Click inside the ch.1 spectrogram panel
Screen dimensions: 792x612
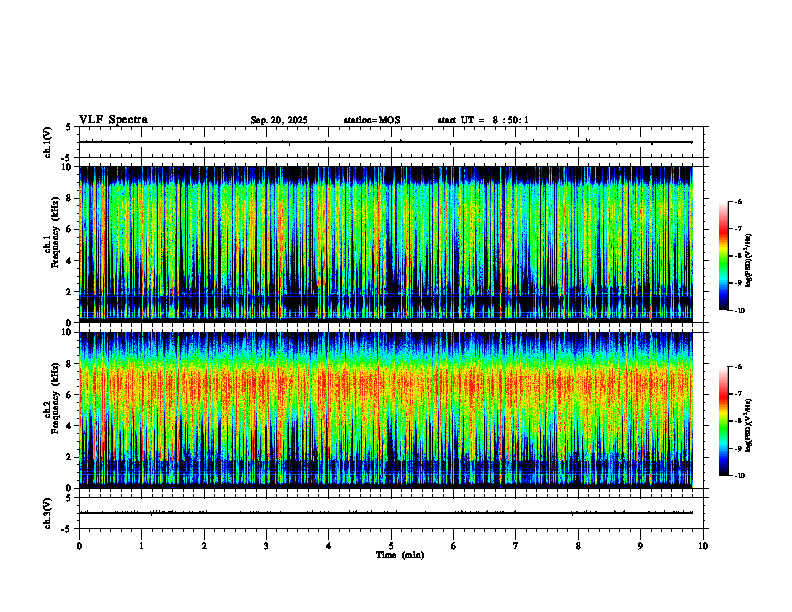(386, 244)
